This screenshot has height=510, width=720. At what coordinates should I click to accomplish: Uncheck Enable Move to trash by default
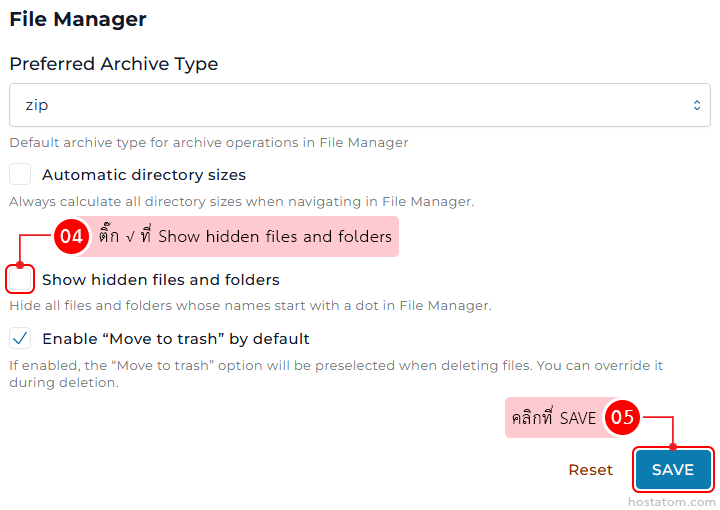click(20, 338)
